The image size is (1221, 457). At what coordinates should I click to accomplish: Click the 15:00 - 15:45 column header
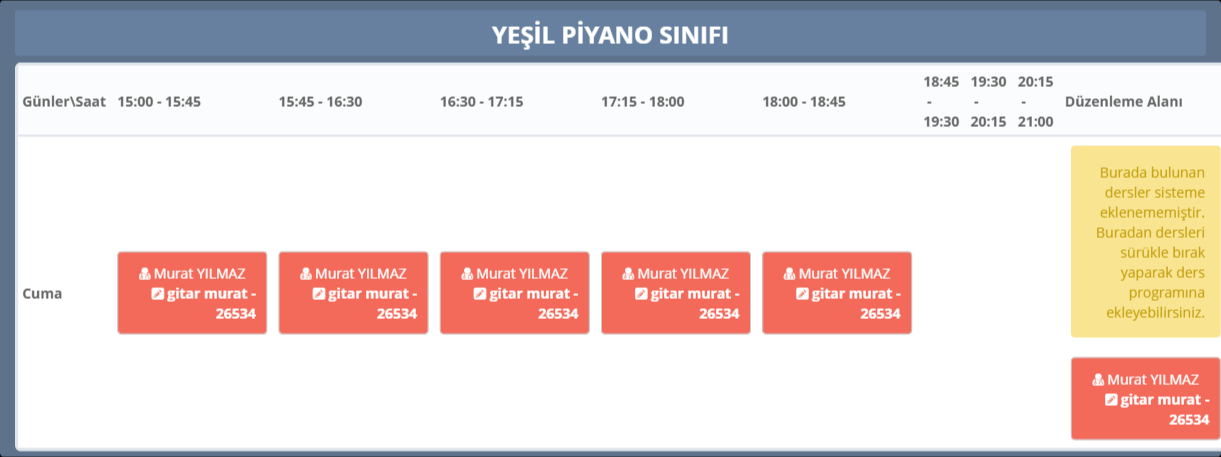159,101
